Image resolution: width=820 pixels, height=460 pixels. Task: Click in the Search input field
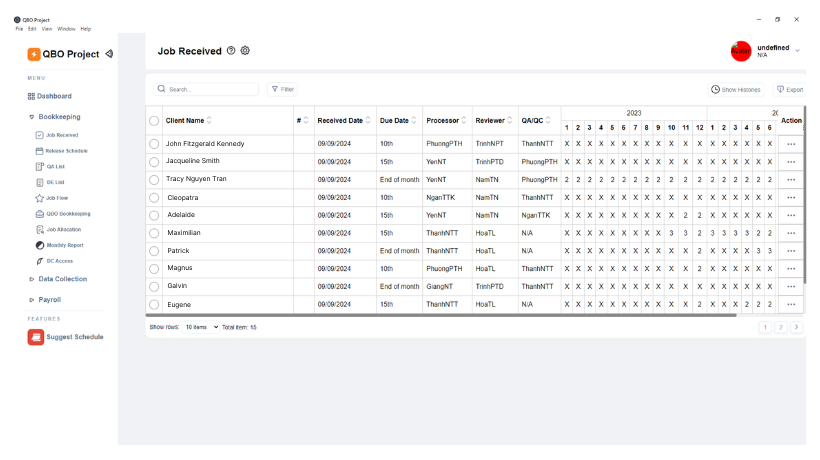coord(210,89)
